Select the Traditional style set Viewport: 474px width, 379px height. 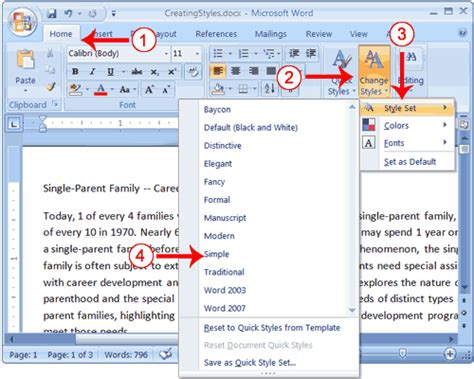(x=224, y=272)
